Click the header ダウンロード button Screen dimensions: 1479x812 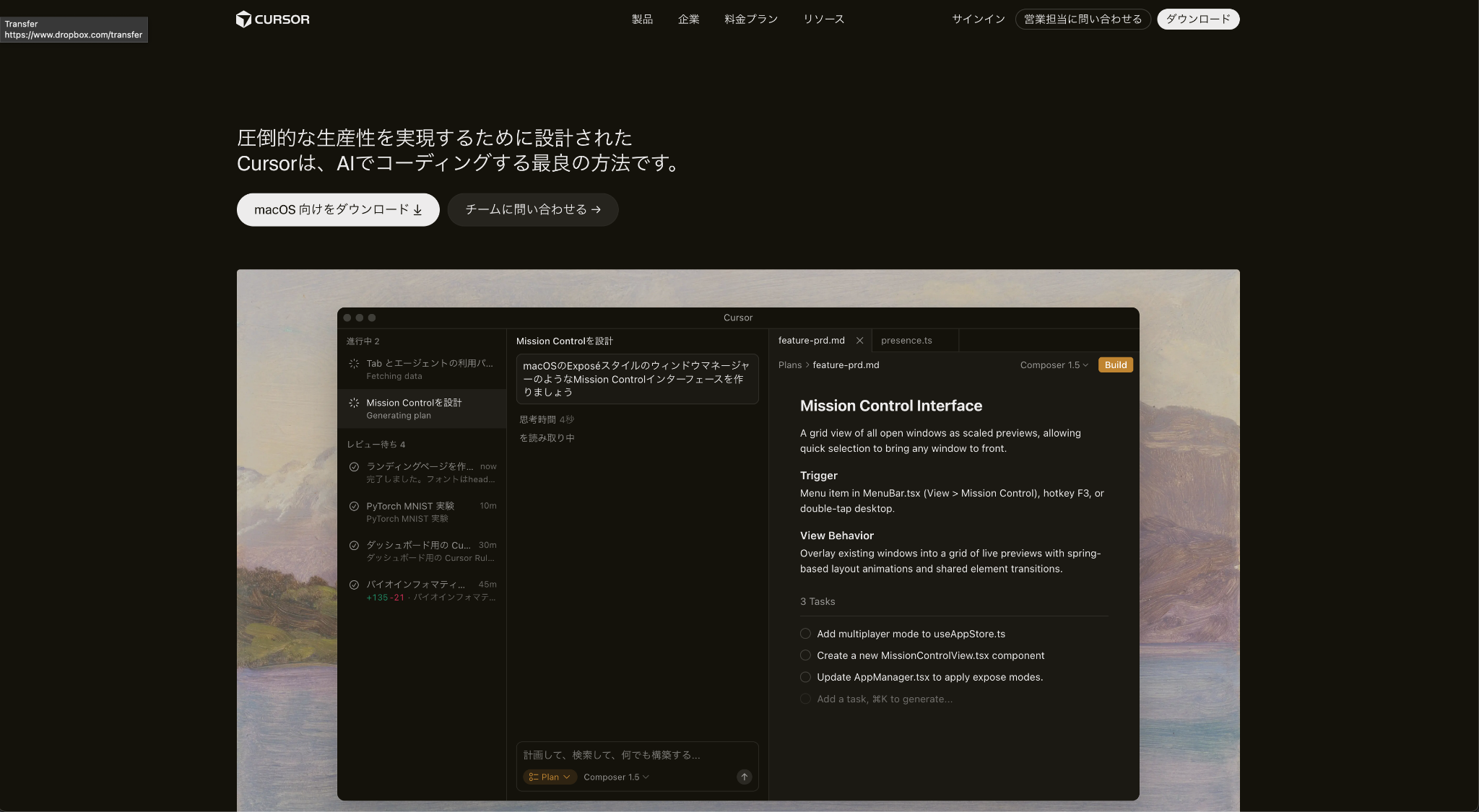pos(1198,19)
